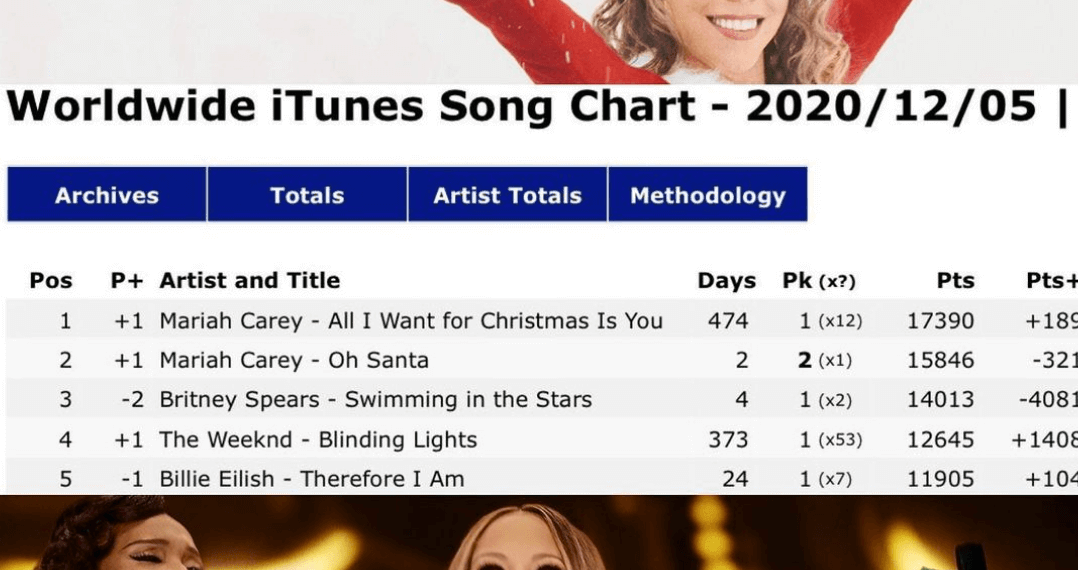Click the Days column header
The image size is (1078, 570).
tap(726, 281)
